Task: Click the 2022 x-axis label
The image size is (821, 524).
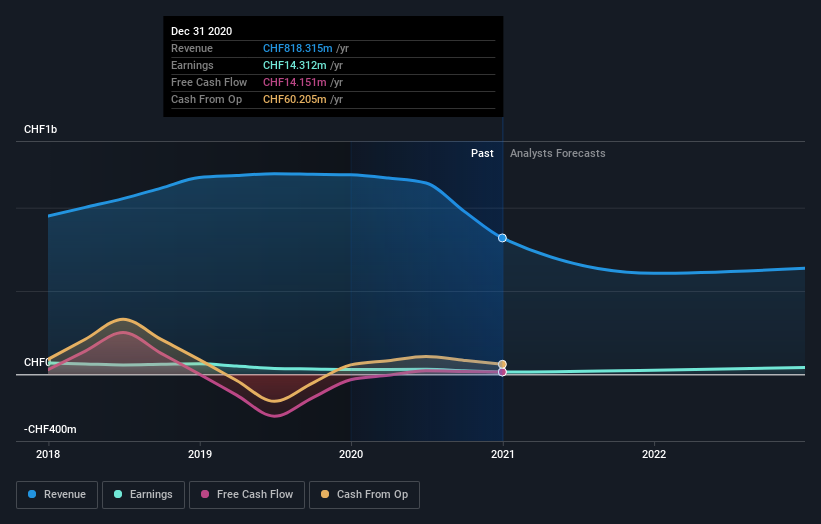Action: point(654,454)
